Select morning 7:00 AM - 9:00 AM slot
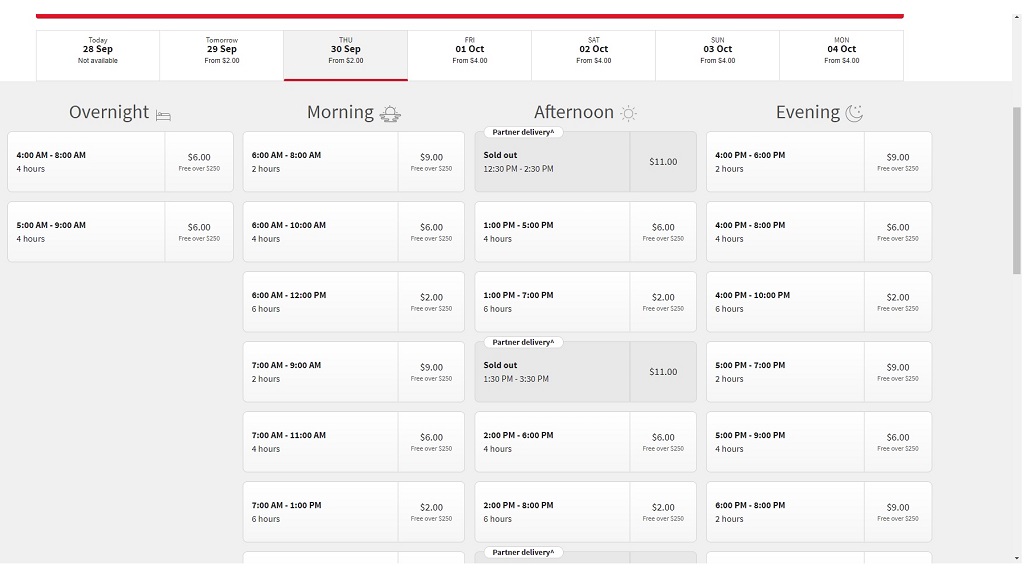Screen dimensions: 1024x576 (x=353, y=372)
